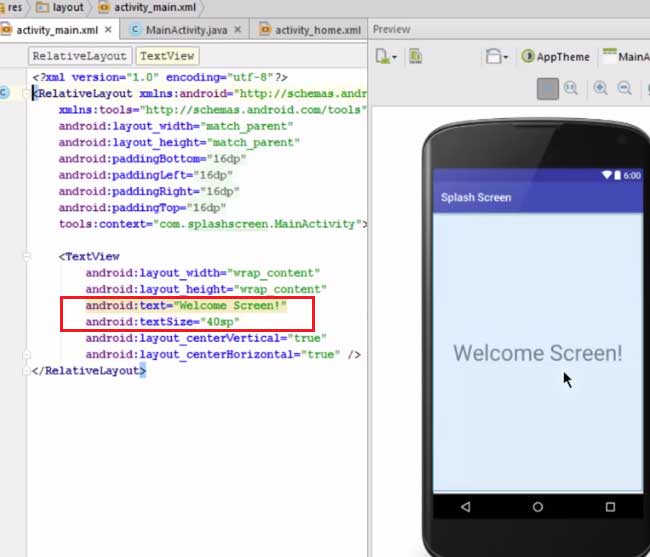
Task: Click the layout folder breadcrumb
Action: [60, 7]
